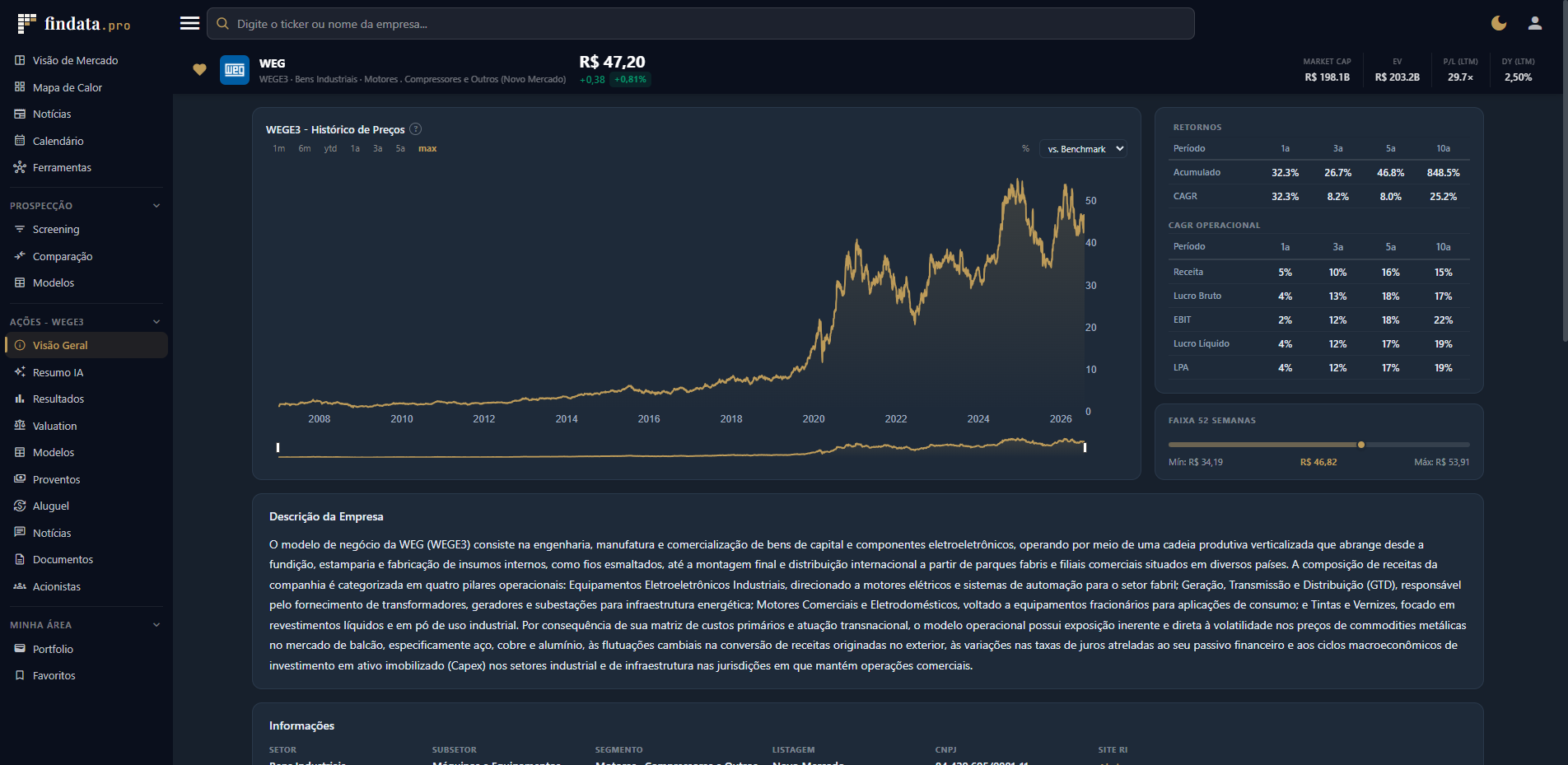Select Visão Geral item
The height and width of the screenshot is (765, 1568).
(x=86, y=345)
